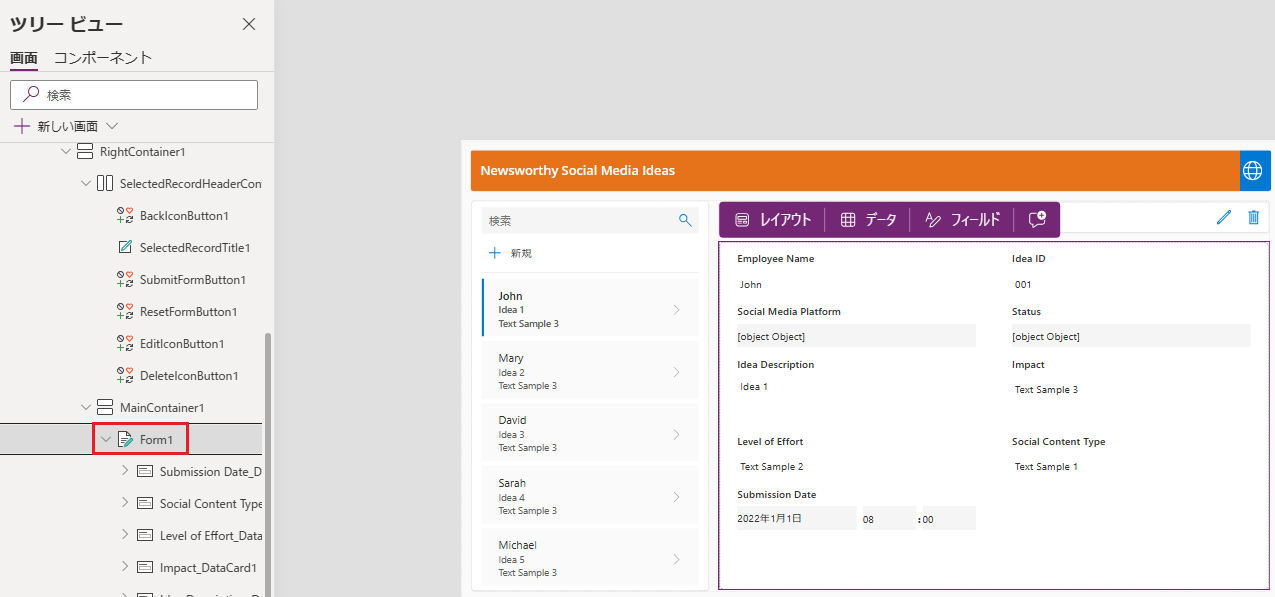Select SelectedRecordTitle1 in the tree

[195, 248]
